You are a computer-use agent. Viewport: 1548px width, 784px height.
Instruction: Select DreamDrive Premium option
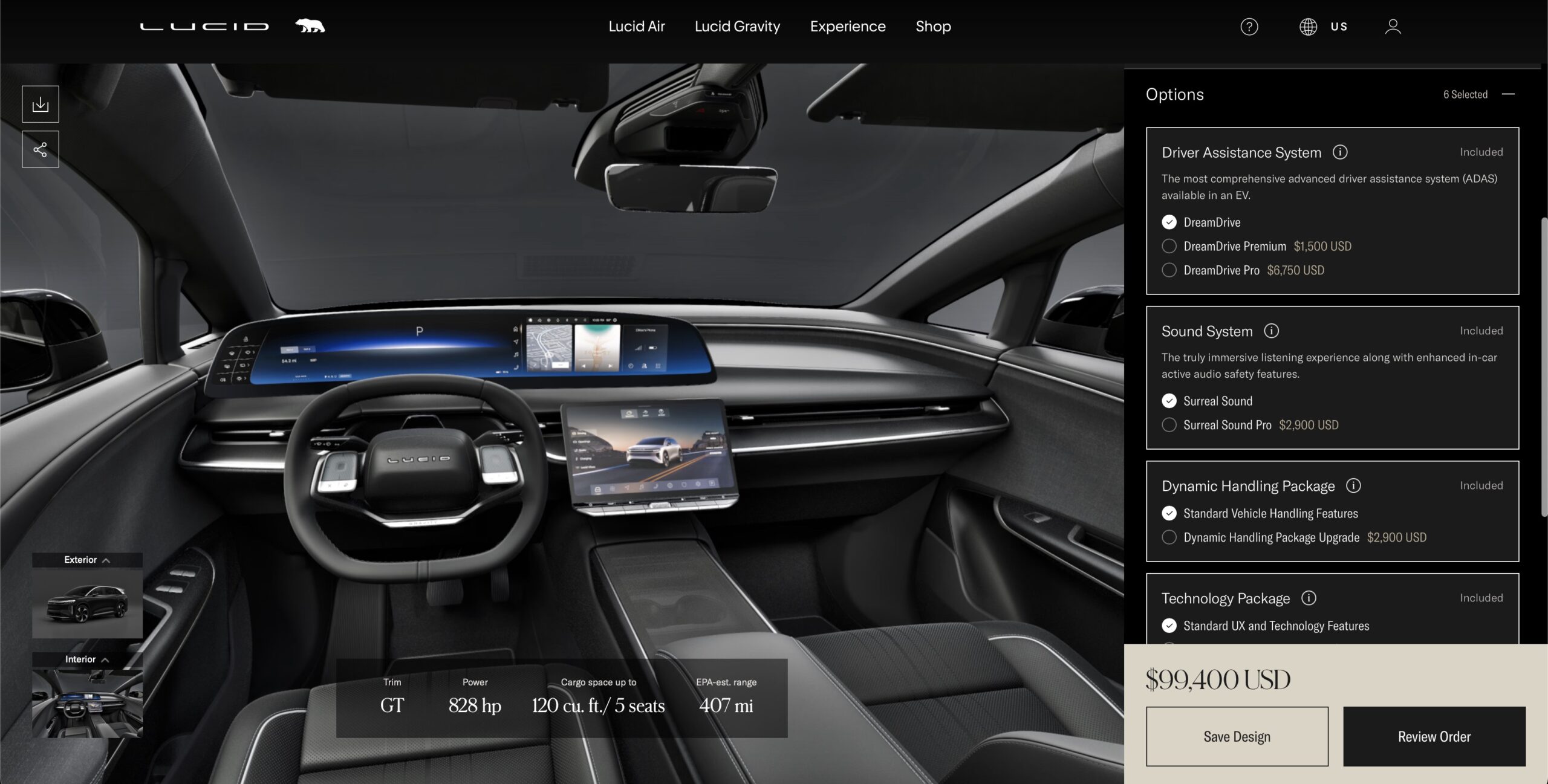pos(1169,247)
